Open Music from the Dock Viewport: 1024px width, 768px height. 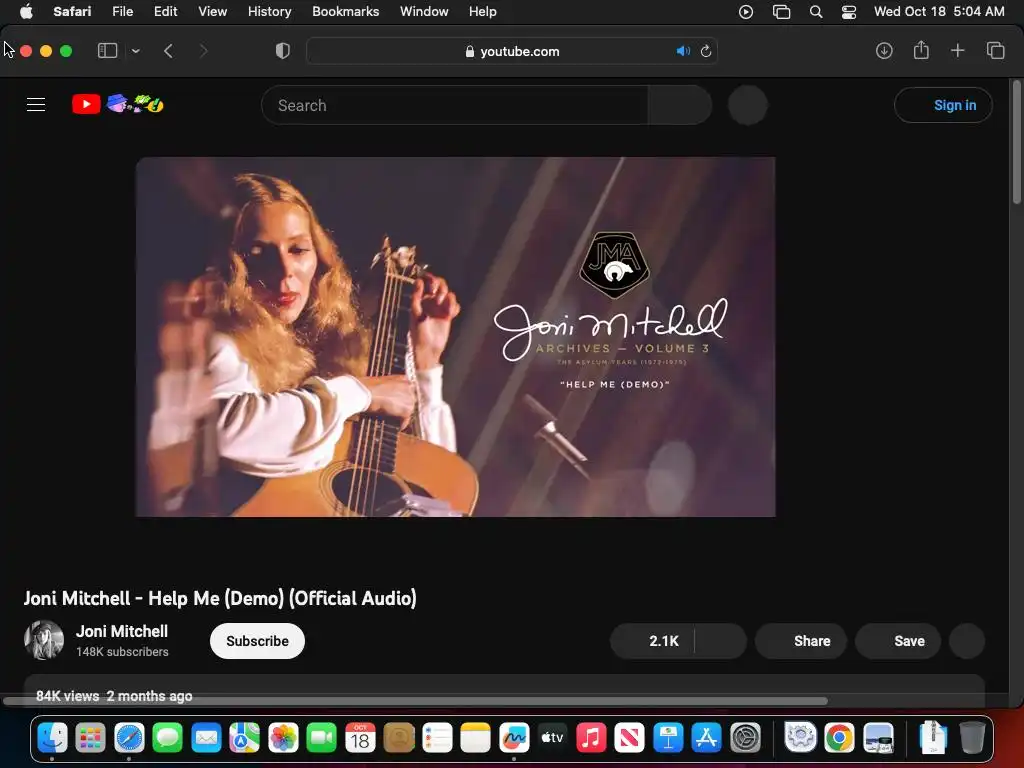591,739
